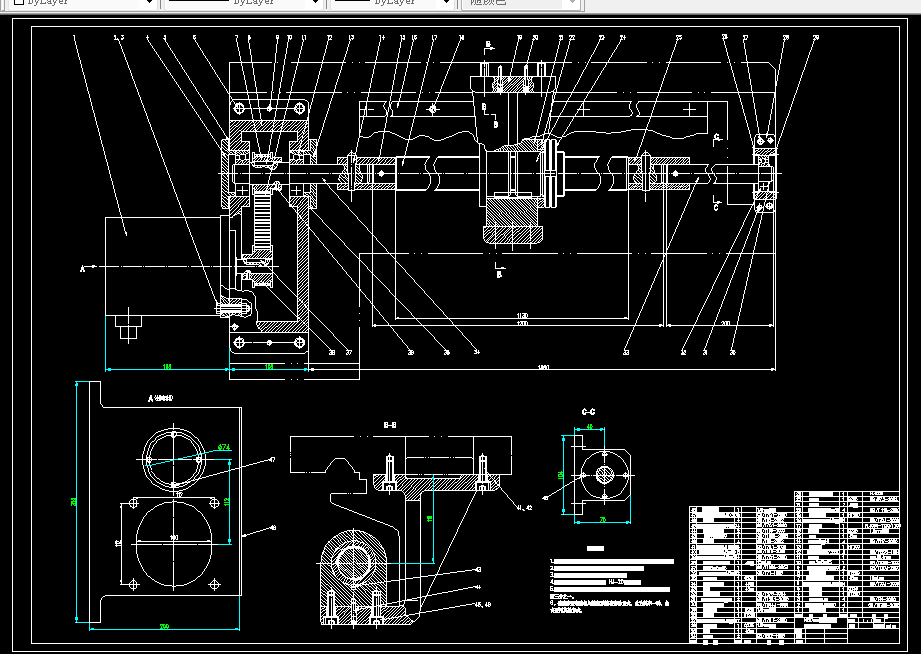Open the ByLayer linetype dropdown
The width and height of the screenshot is (921, 654).
[x=244, y=3]
